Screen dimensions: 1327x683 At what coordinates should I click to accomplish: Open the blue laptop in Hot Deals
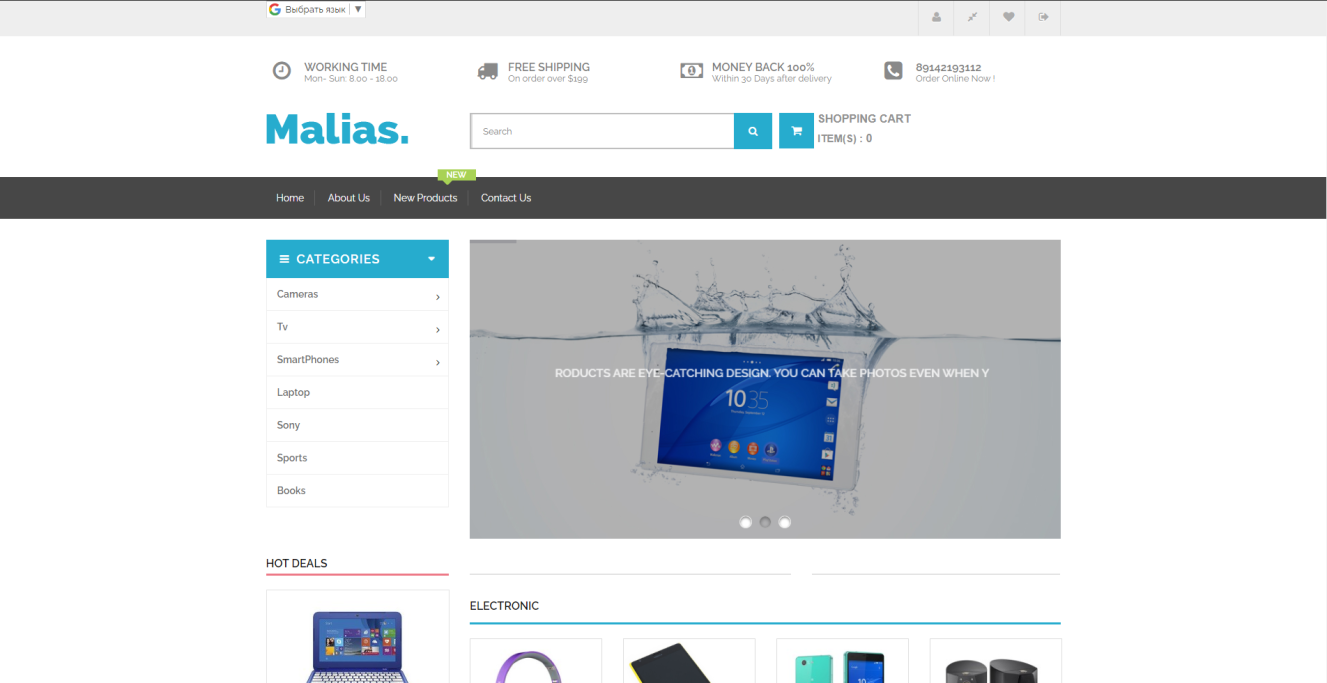click(x=357, y=647)
